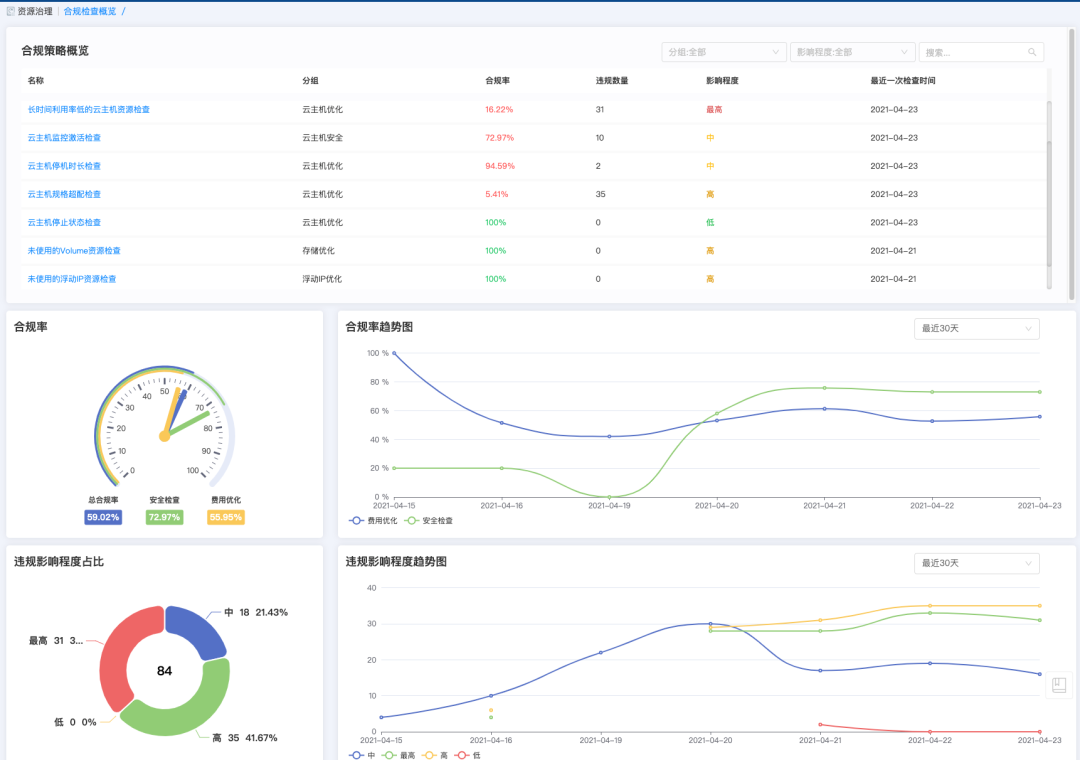Toggle 低 legend in impact trend chart
Image resolution: width=1080 pixels, height=760 pixels.
[x=468, y=755]
